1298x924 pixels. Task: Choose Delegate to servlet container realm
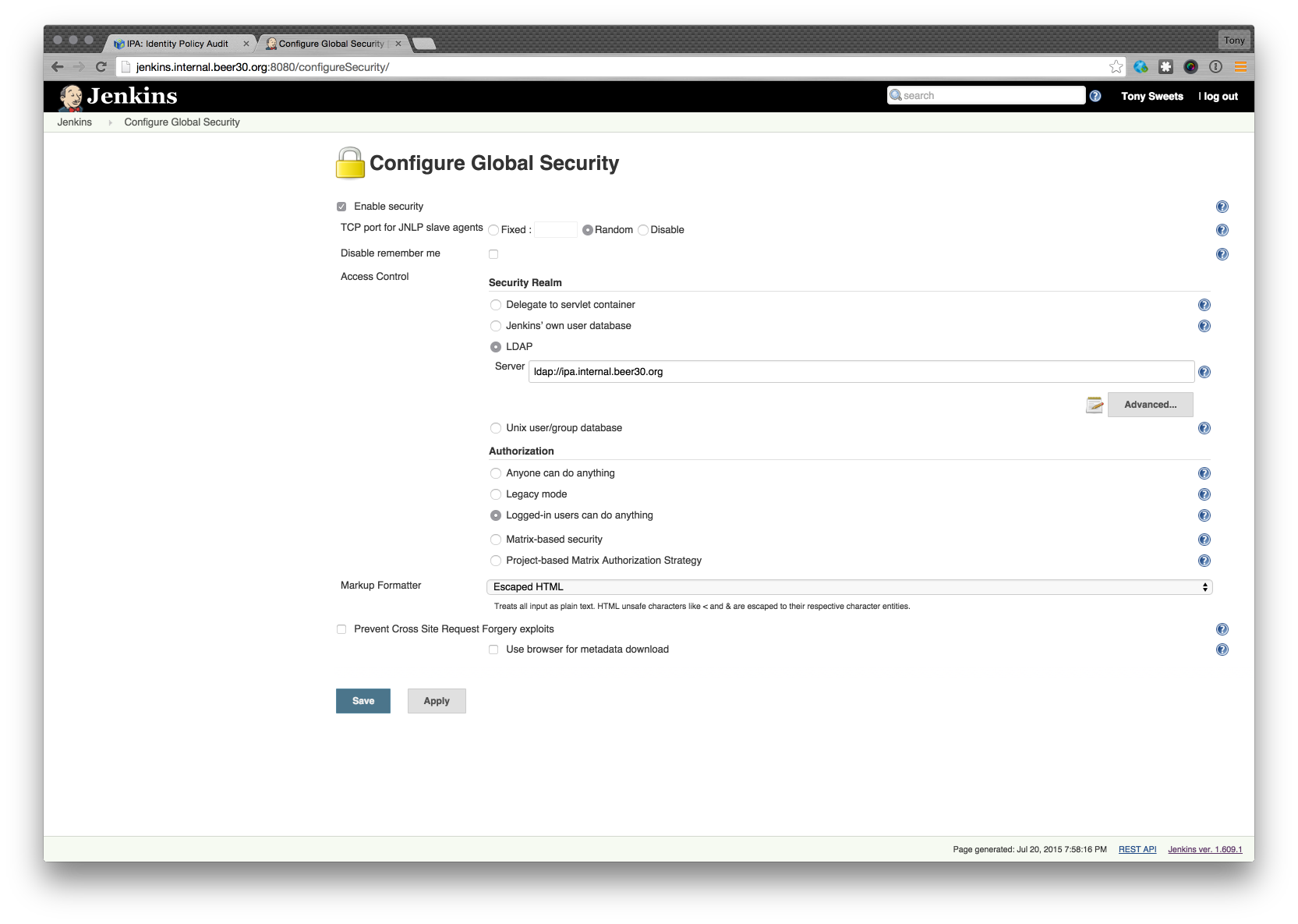[x=496, y=305]
